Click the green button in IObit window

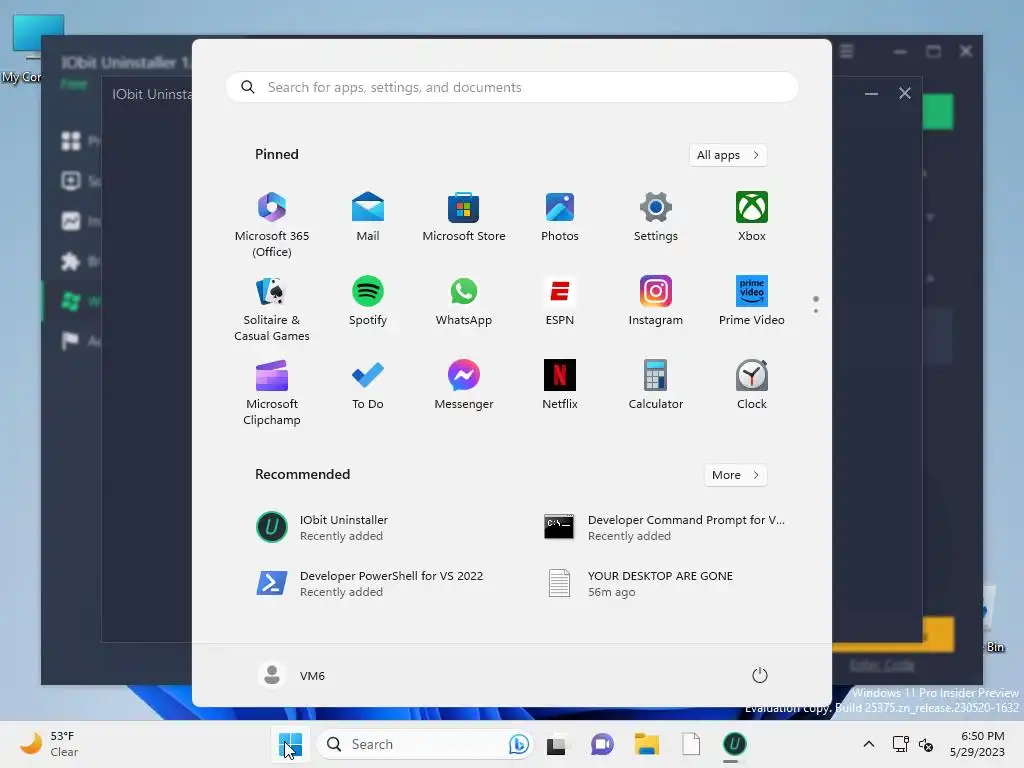tap(938, 112)
